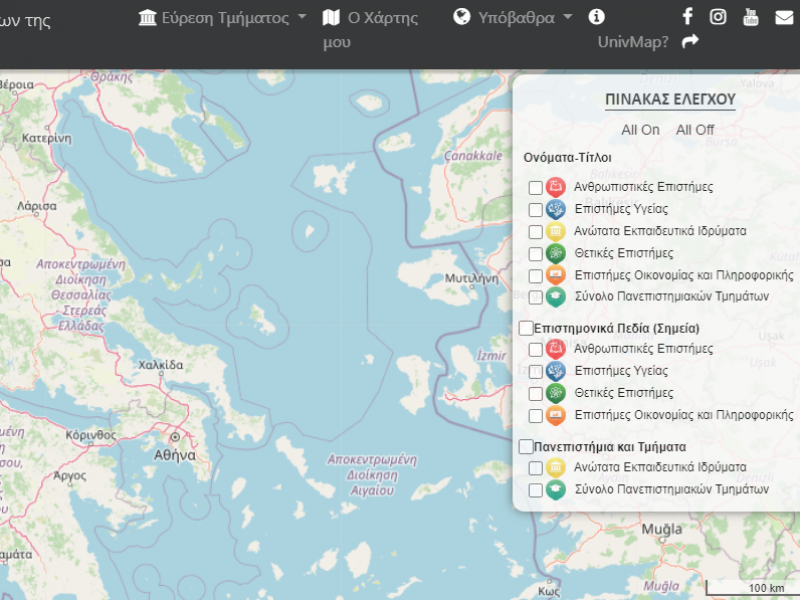Check Θετικές Επιστήμες box under Ονόματα-Τίτλοι
This screenshot has height=600, width=800.
(535, 254)
